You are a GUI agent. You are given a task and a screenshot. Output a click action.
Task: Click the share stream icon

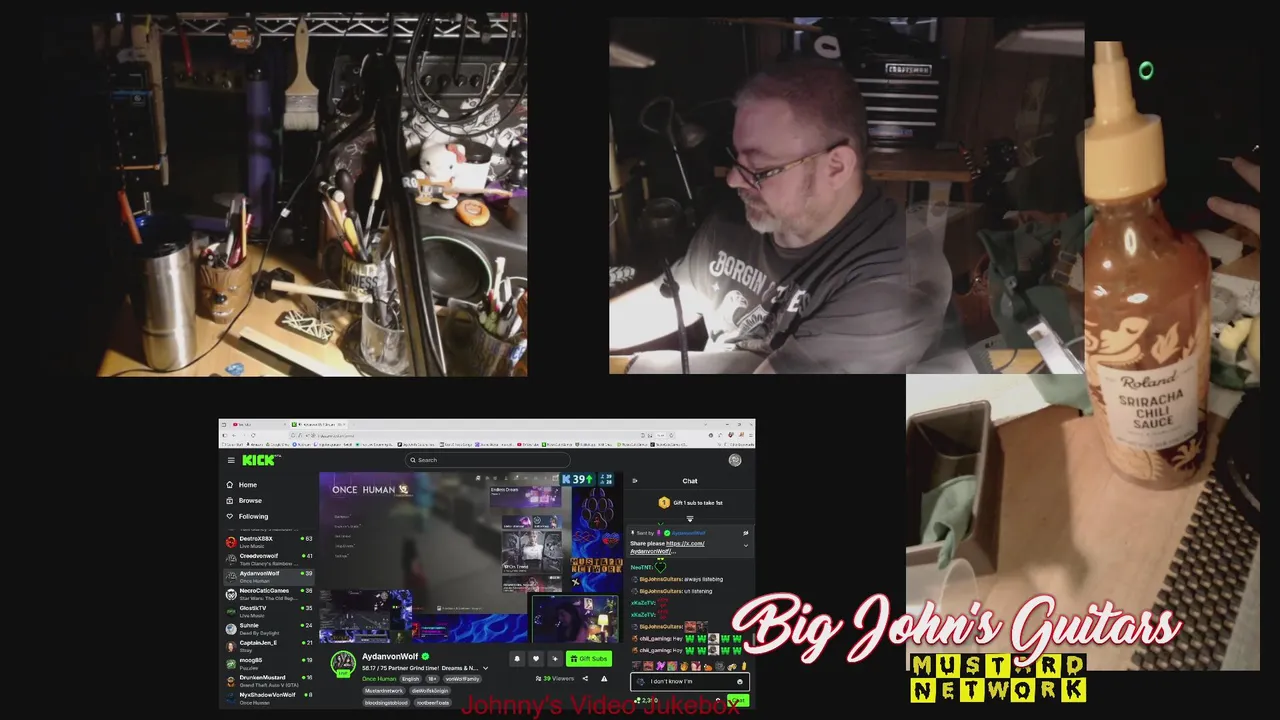click(585, 678)
